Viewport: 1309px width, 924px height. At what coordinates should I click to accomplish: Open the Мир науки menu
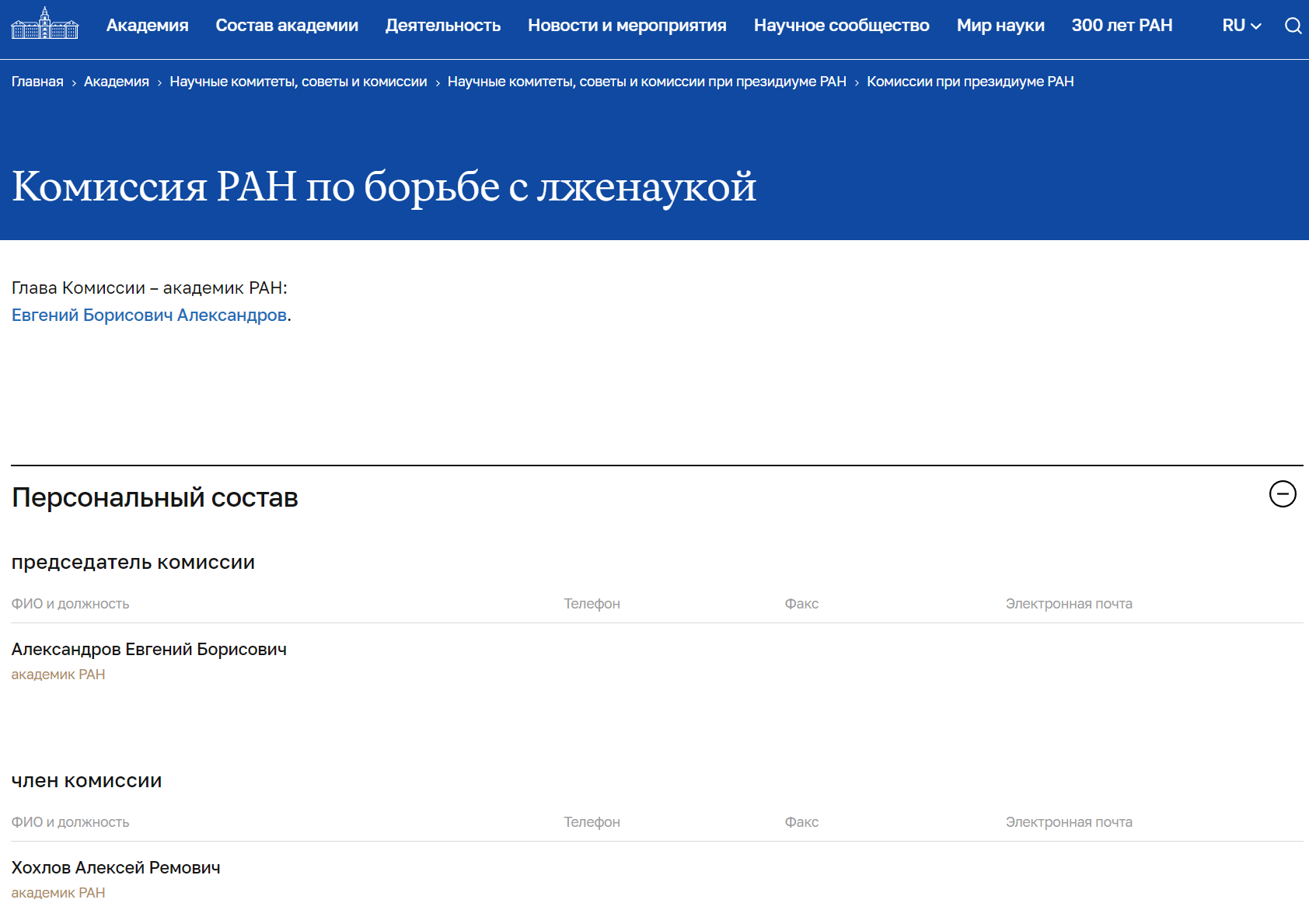coord(1000,26)
